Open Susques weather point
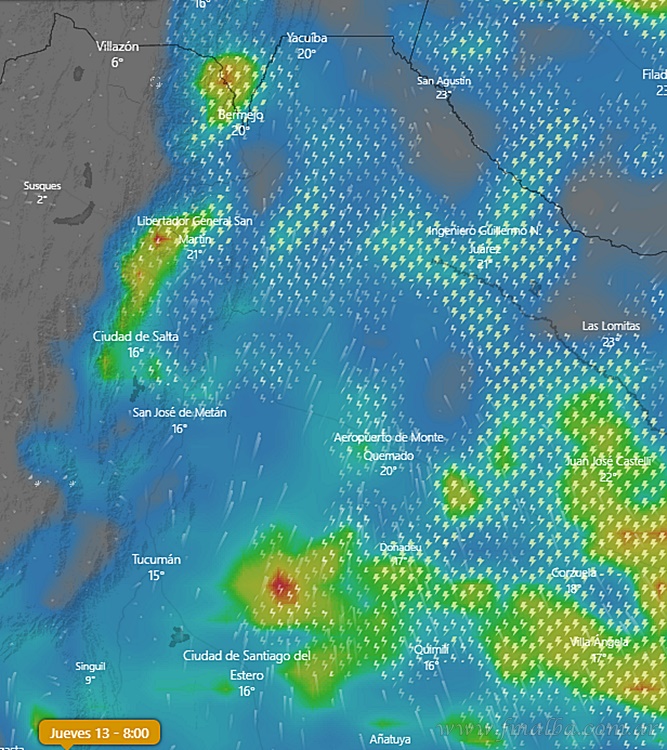 click(42, 186)
